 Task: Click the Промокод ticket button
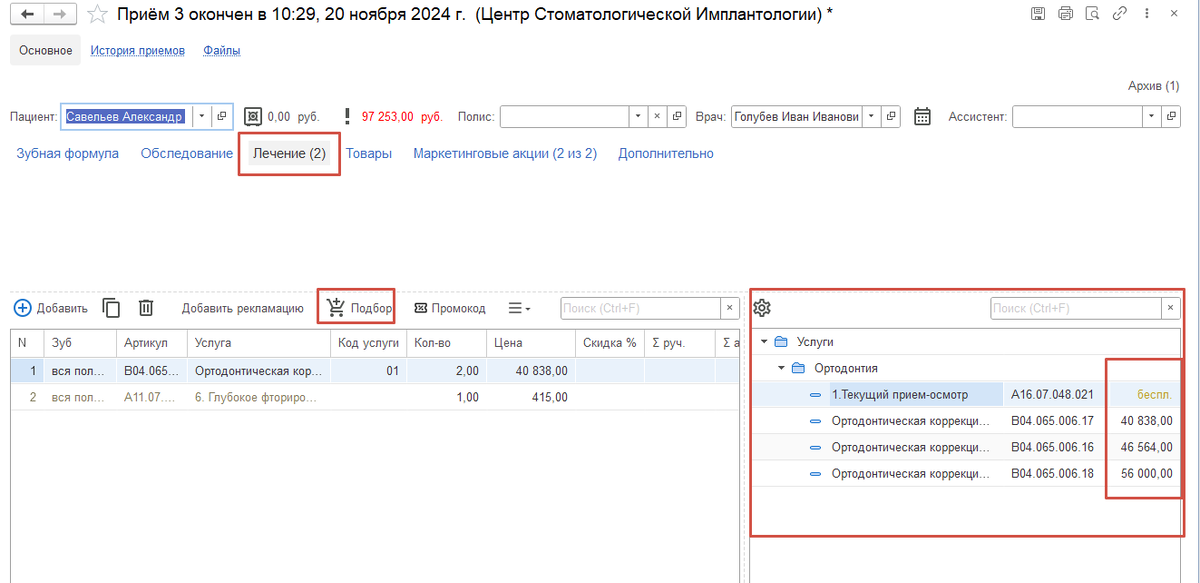click(x=449, y=308)
